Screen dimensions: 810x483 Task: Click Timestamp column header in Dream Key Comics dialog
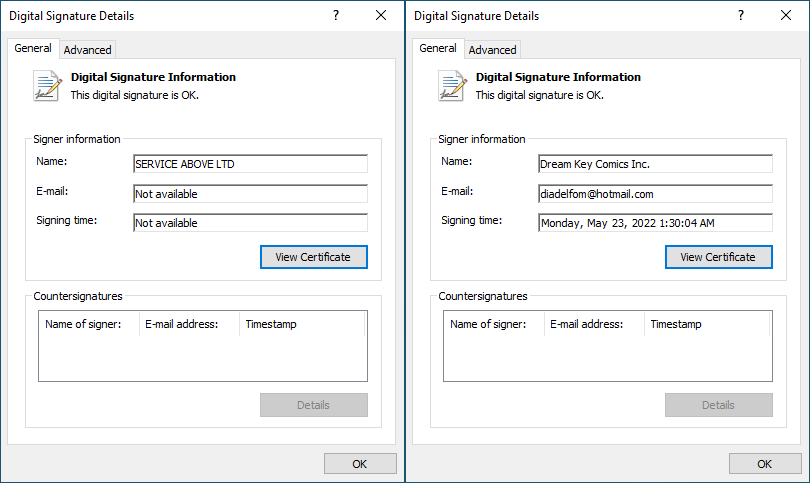pyautogui.click(x=676, y=324)
